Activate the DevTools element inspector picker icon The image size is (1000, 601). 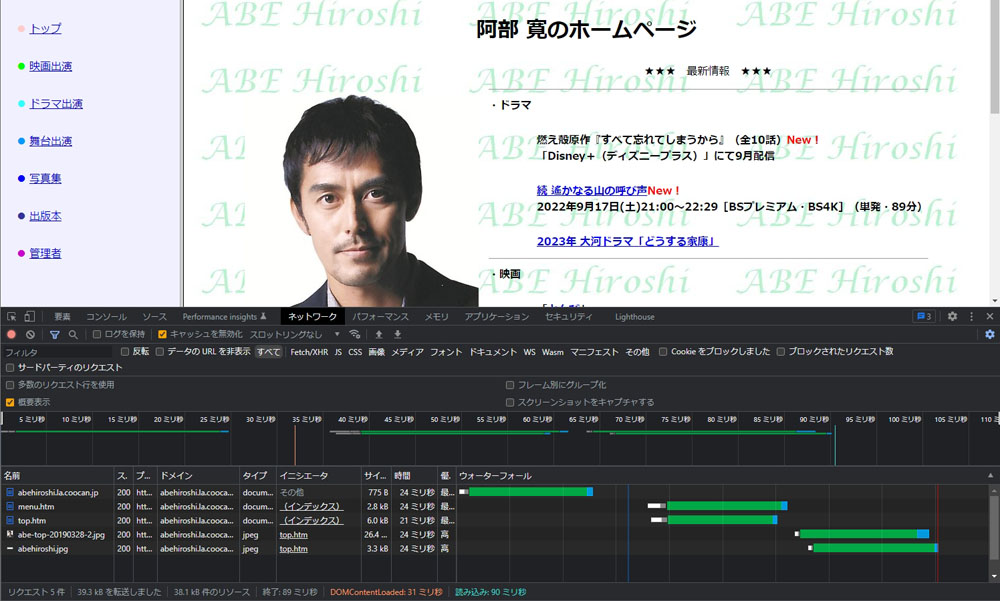point(11,316)
